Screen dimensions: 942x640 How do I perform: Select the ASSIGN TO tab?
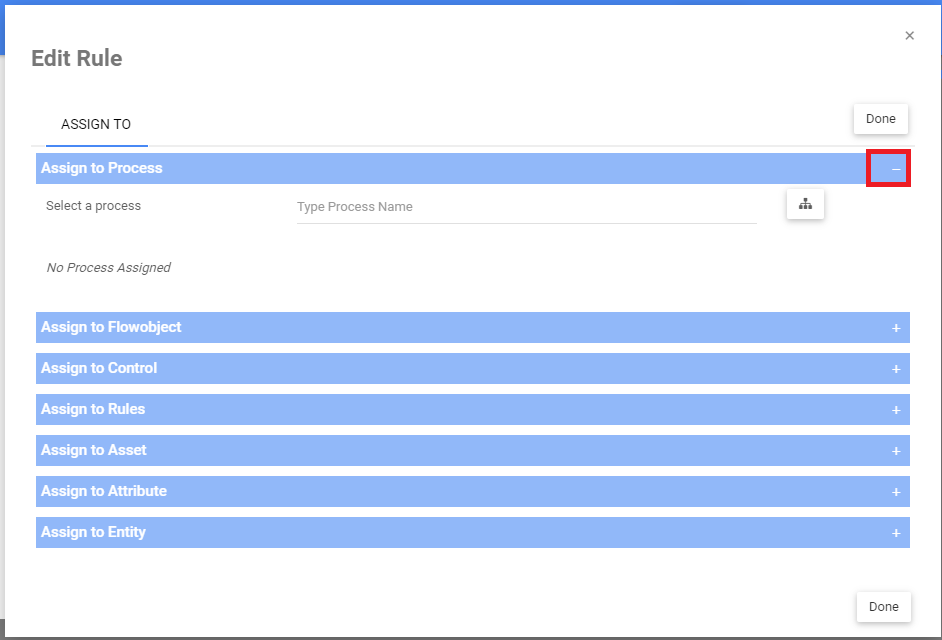coord(96,125)
